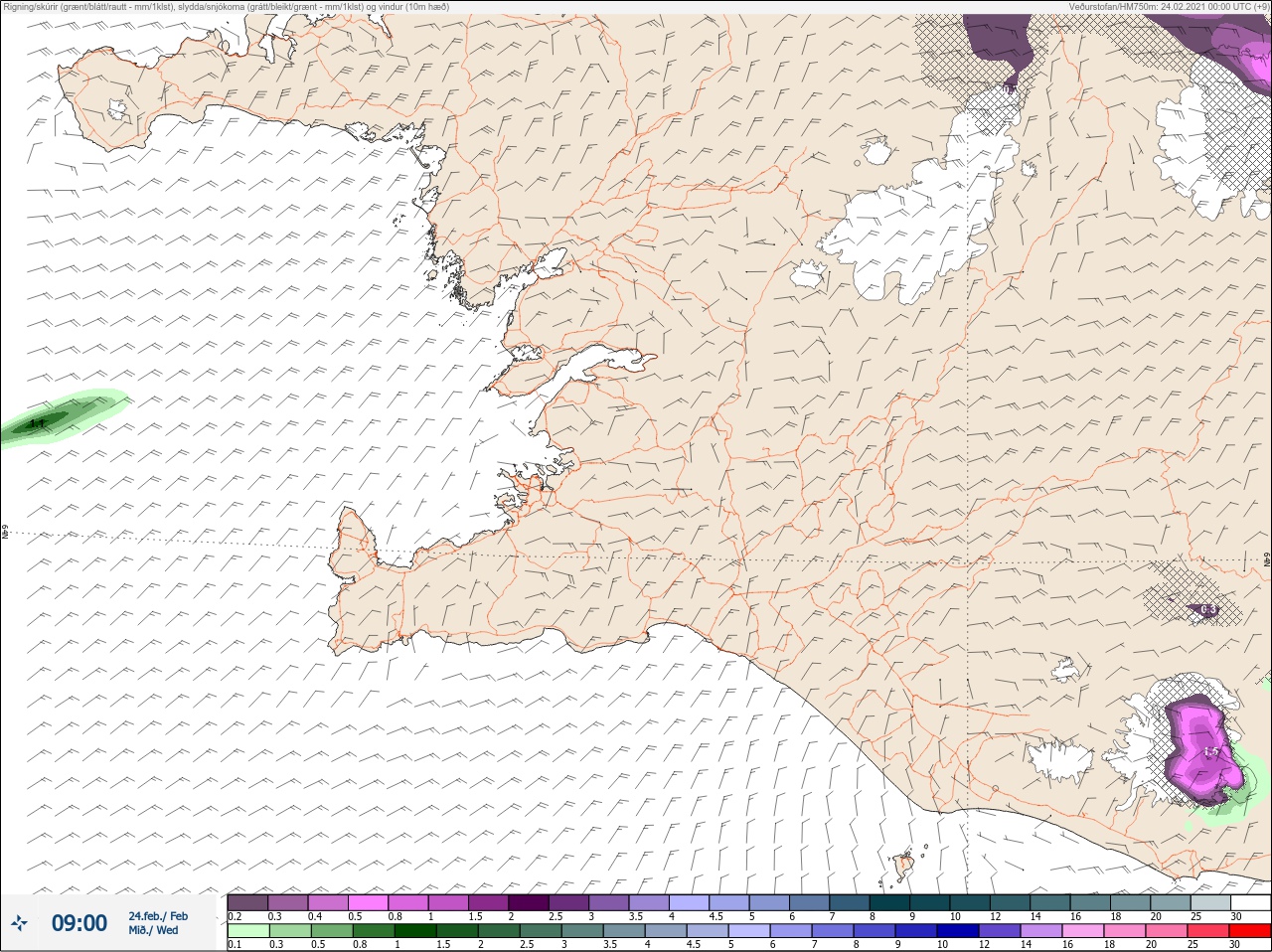The image size is (1272, 952).
Task: Click the 09:00 forecast time label
Action: pyautogui.click(x=79, y=923)
